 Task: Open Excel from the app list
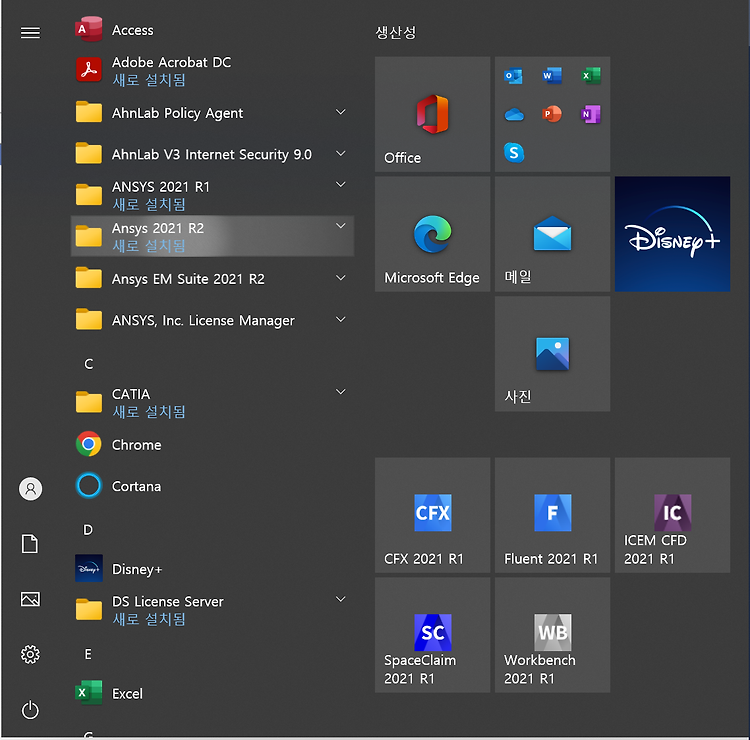[212, 693]
